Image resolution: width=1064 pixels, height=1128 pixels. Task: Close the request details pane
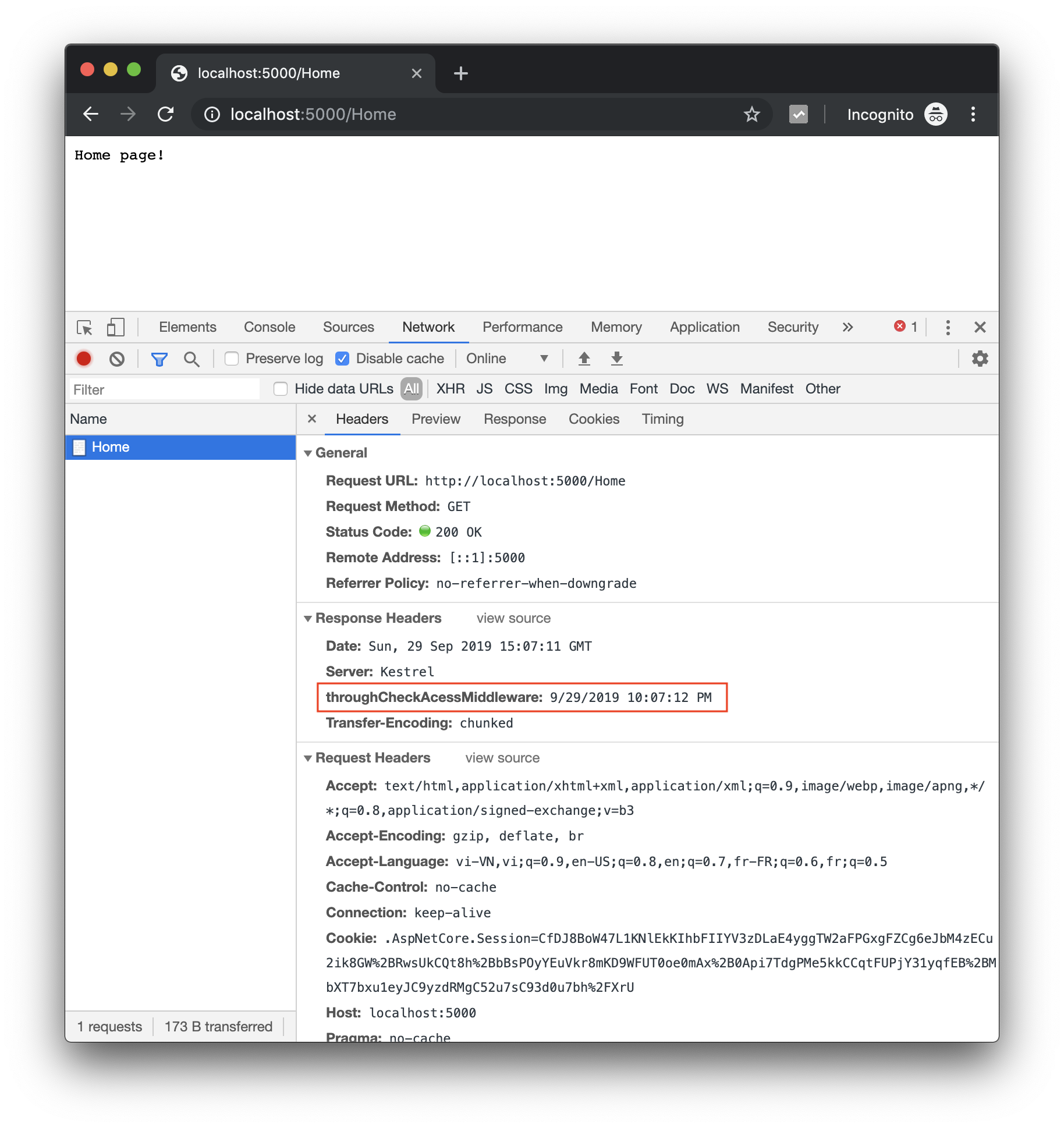[312, 418]
